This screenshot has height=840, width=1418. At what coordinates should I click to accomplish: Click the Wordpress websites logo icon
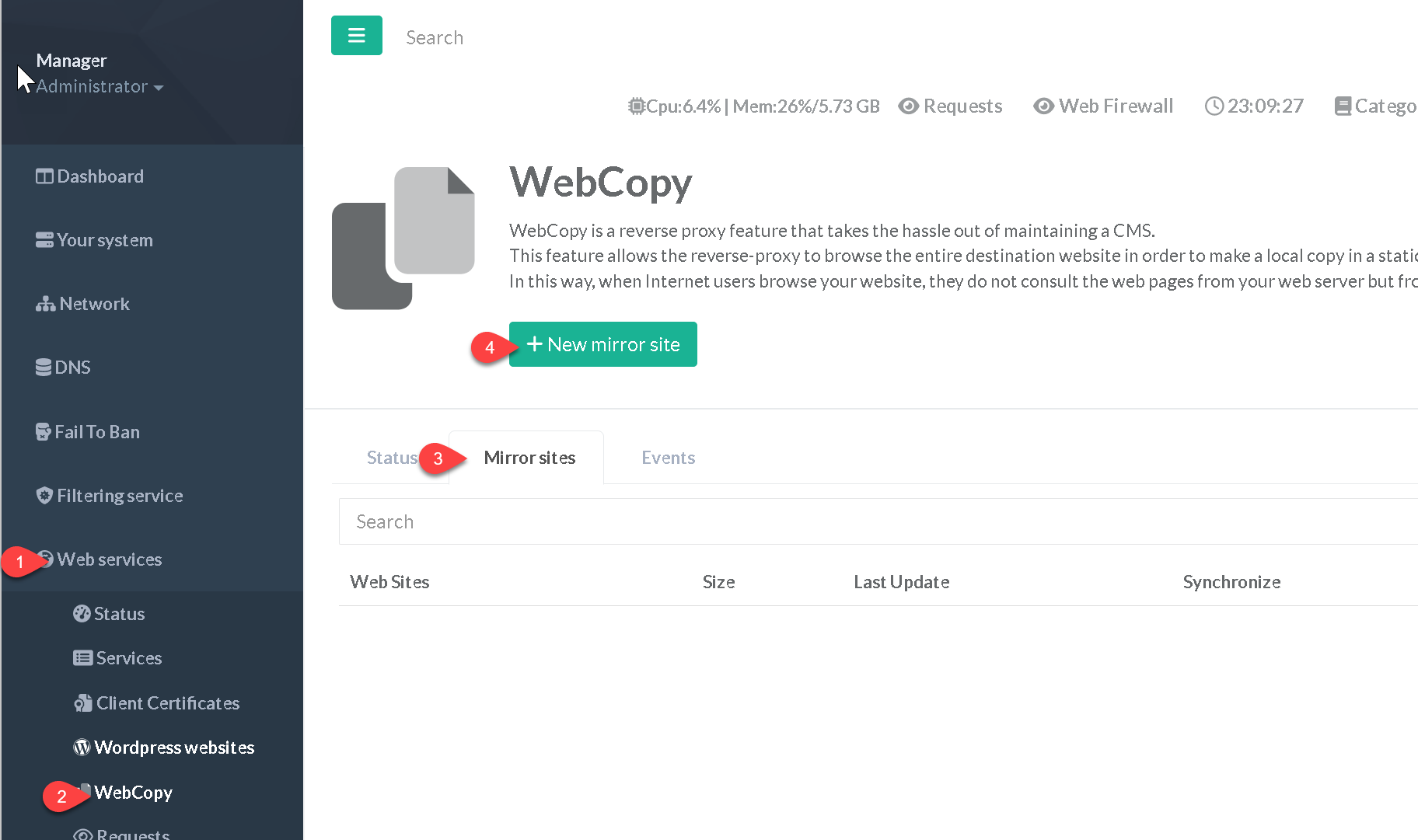[x=82, y=748]
